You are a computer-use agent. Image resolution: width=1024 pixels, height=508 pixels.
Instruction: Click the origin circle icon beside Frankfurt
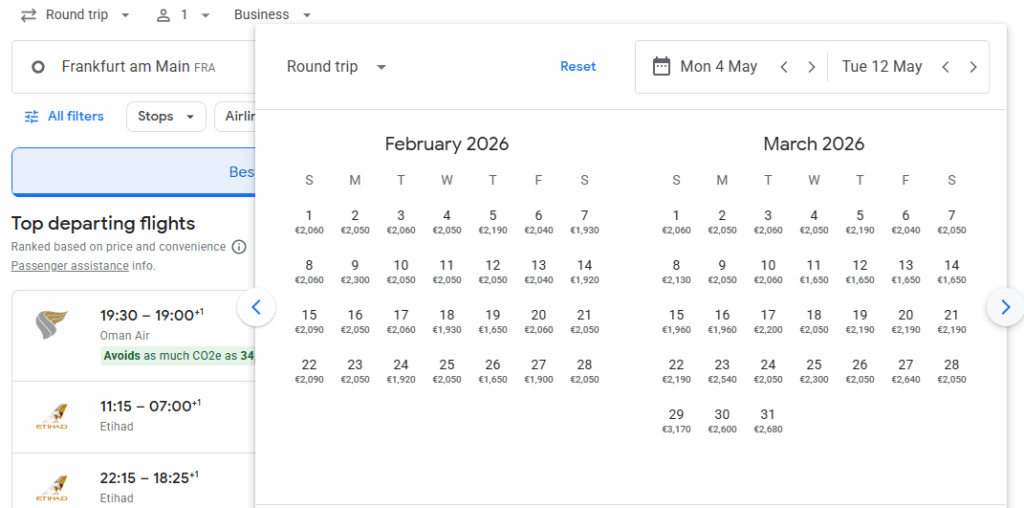point(38,67)
